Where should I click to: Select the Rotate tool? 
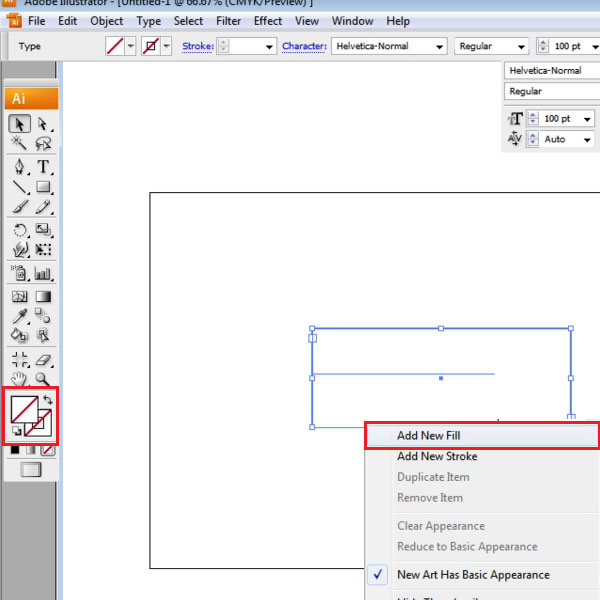click(19, 230)
